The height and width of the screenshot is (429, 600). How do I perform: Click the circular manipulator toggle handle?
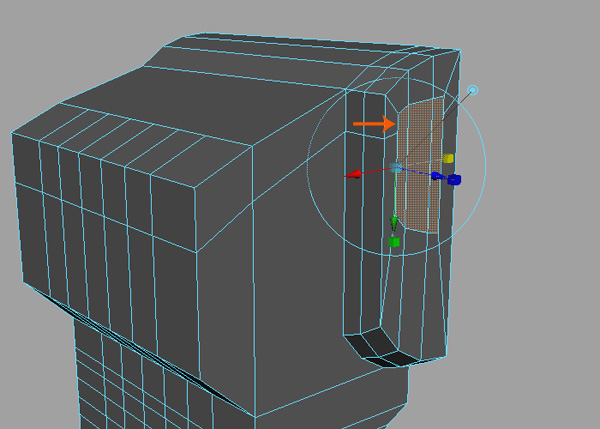coord(474,90)
